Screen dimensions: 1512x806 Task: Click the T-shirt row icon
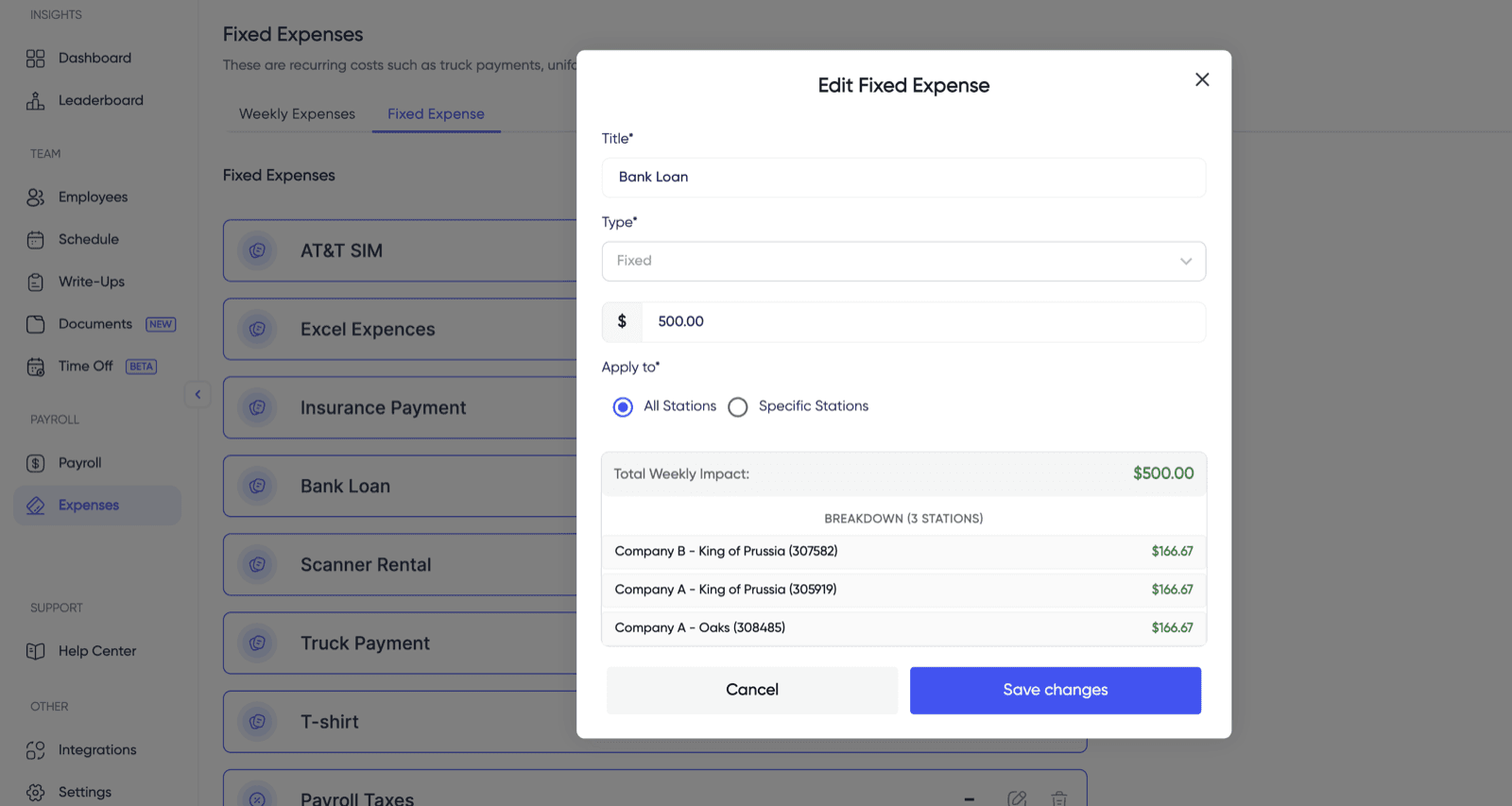tap(257, 722)
